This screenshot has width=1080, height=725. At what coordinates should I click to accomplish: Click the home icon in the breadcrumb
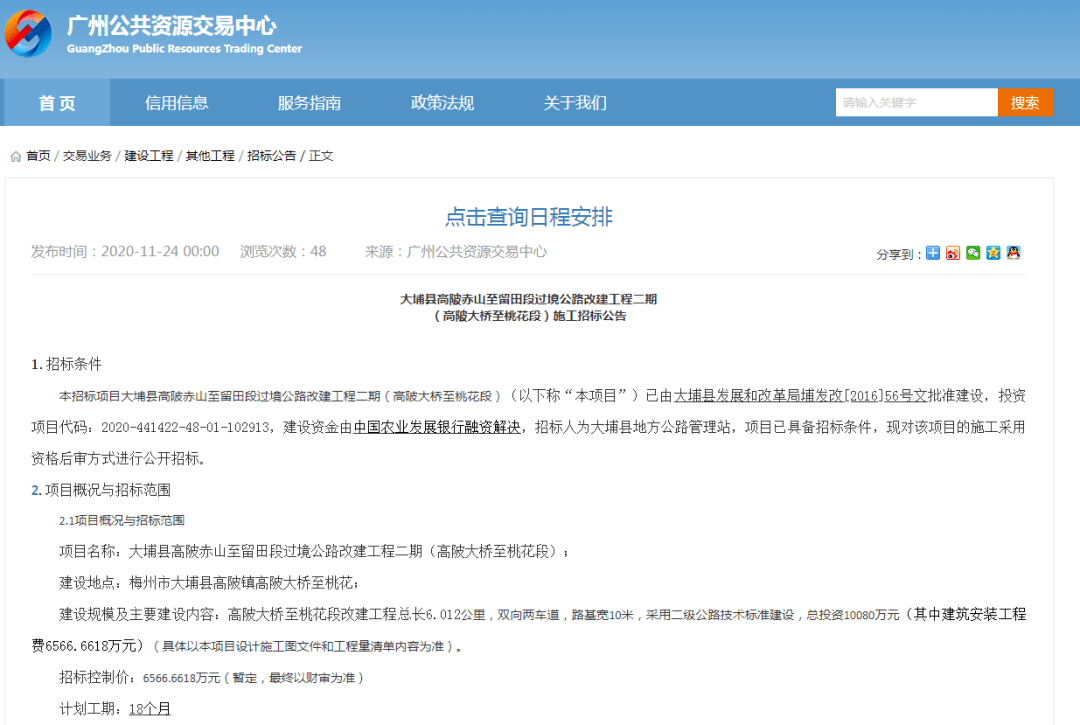tap(14, 156)
